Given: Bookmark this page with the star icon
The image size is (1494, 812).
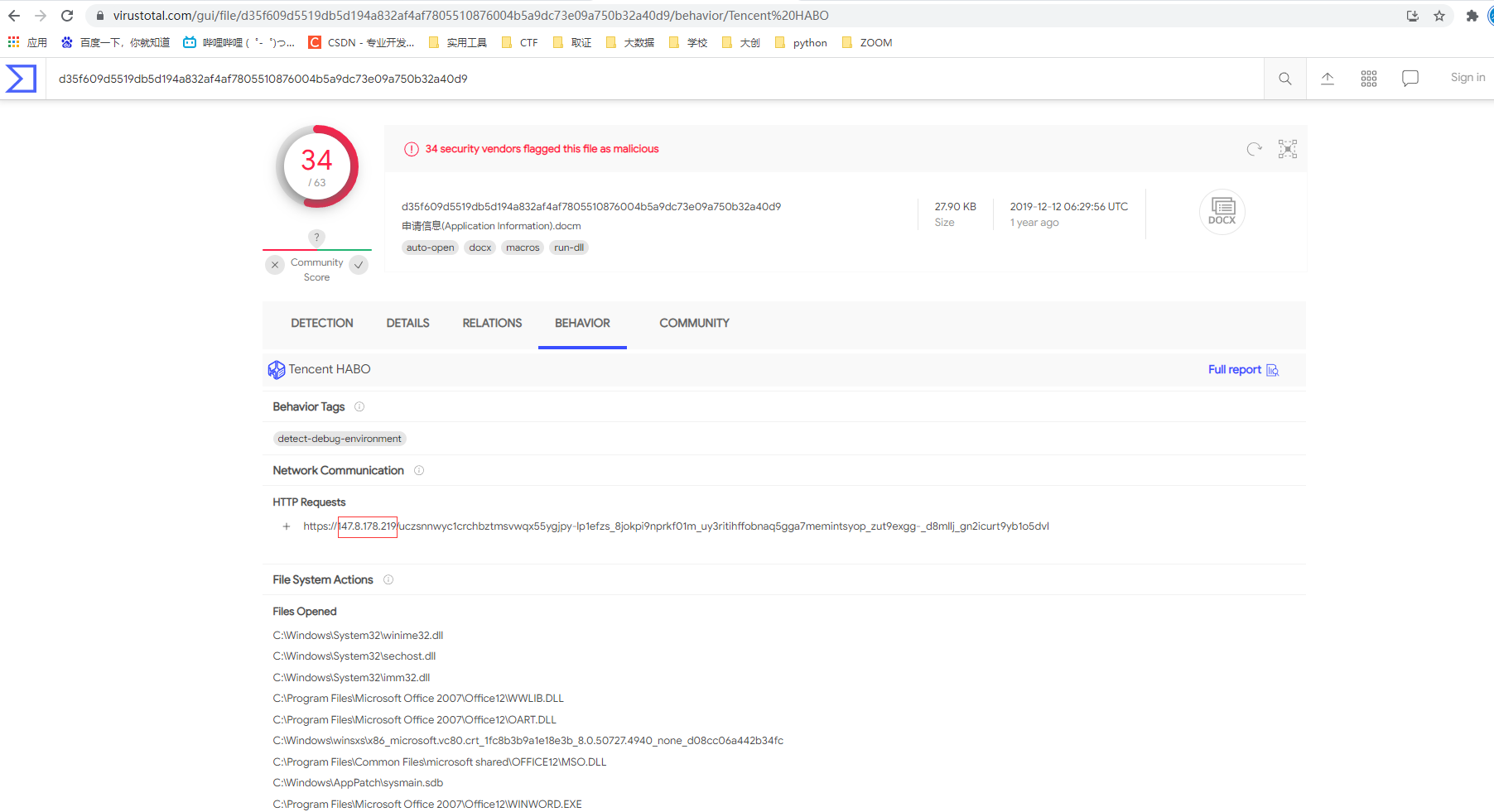Looking at the screenshot, I should [x=1439, y=16].
